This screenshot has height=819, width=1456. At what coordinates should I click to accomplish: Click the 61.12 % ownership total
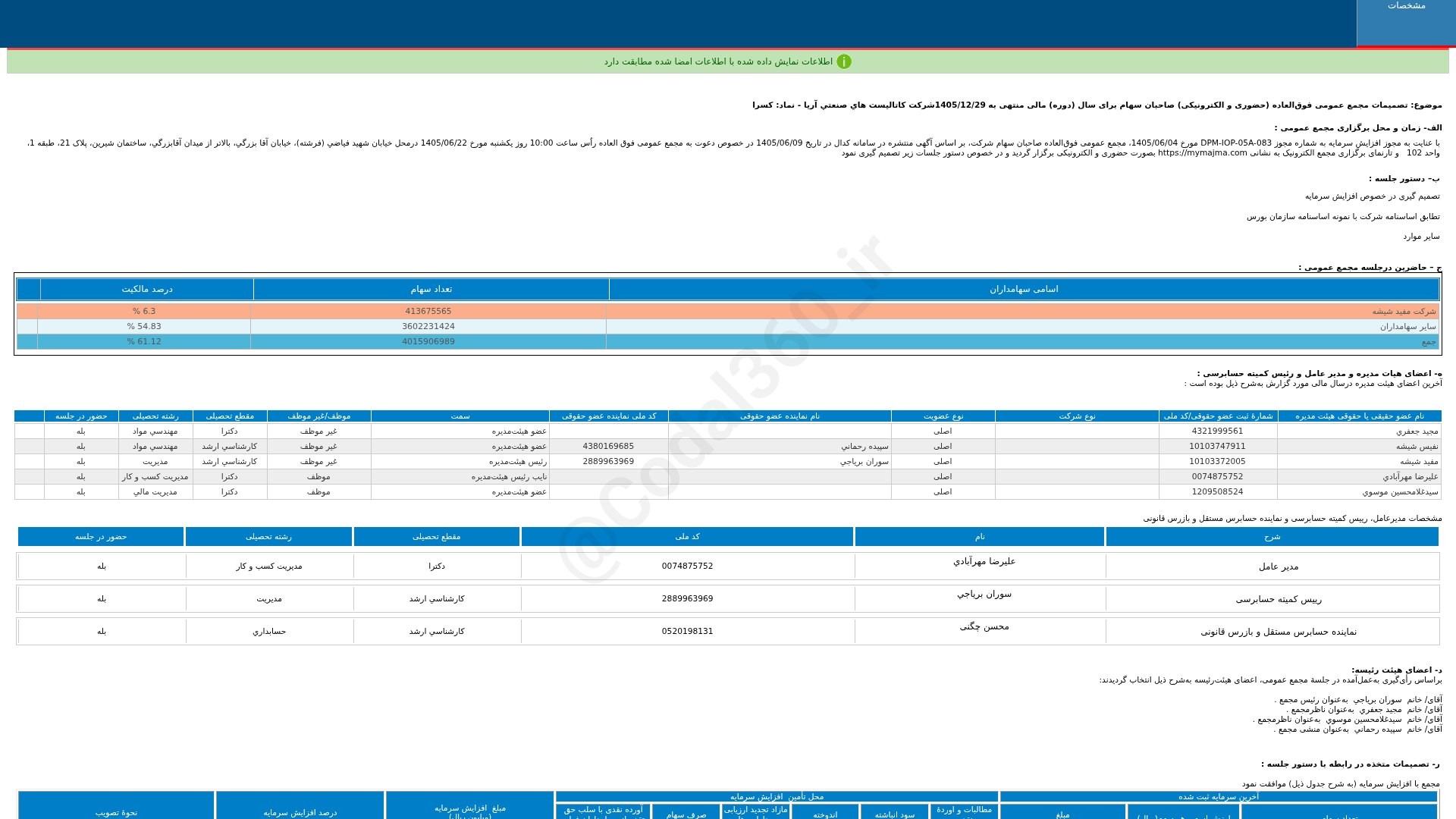click(144, 342)
